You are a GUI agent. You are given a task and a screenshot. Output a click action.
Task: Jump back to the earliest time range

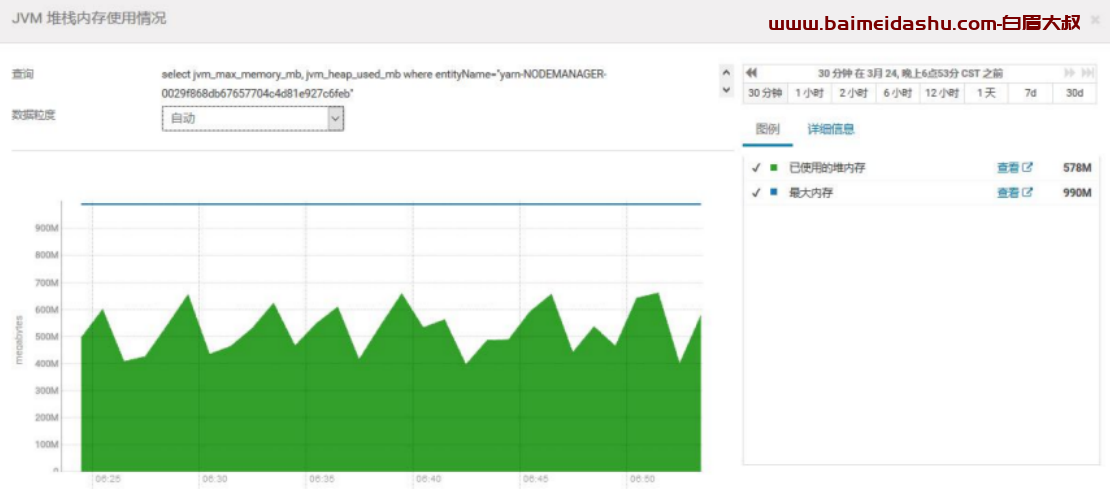tap(752, 73)
